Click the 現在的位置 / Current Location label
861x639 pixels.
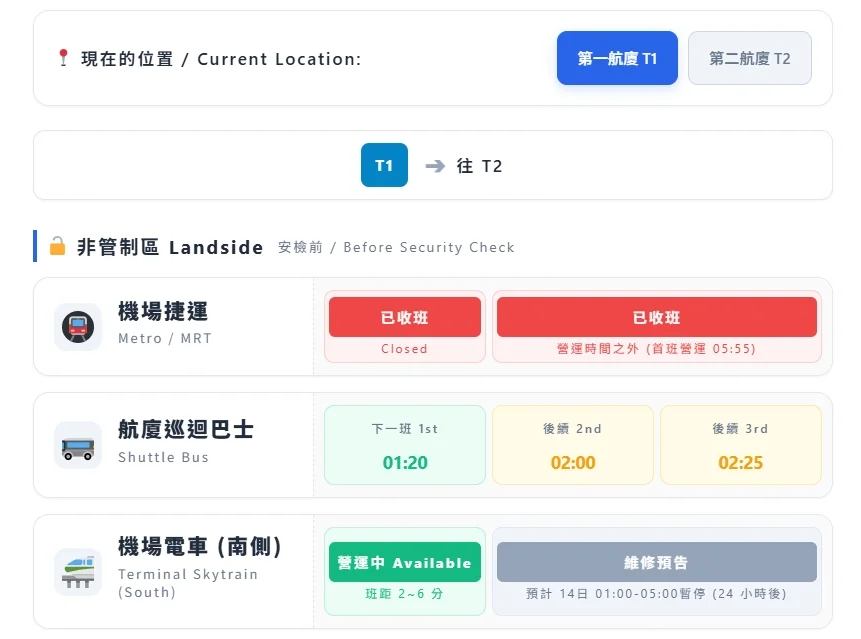click(221, 59)
